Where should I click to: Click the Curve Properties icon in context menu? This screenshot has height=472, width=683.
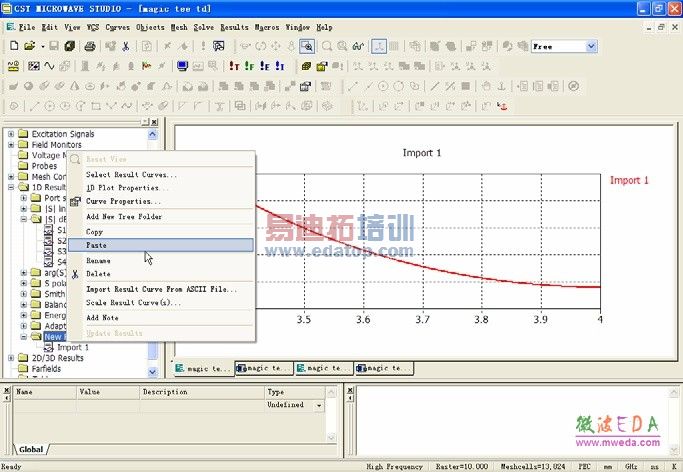75,202
